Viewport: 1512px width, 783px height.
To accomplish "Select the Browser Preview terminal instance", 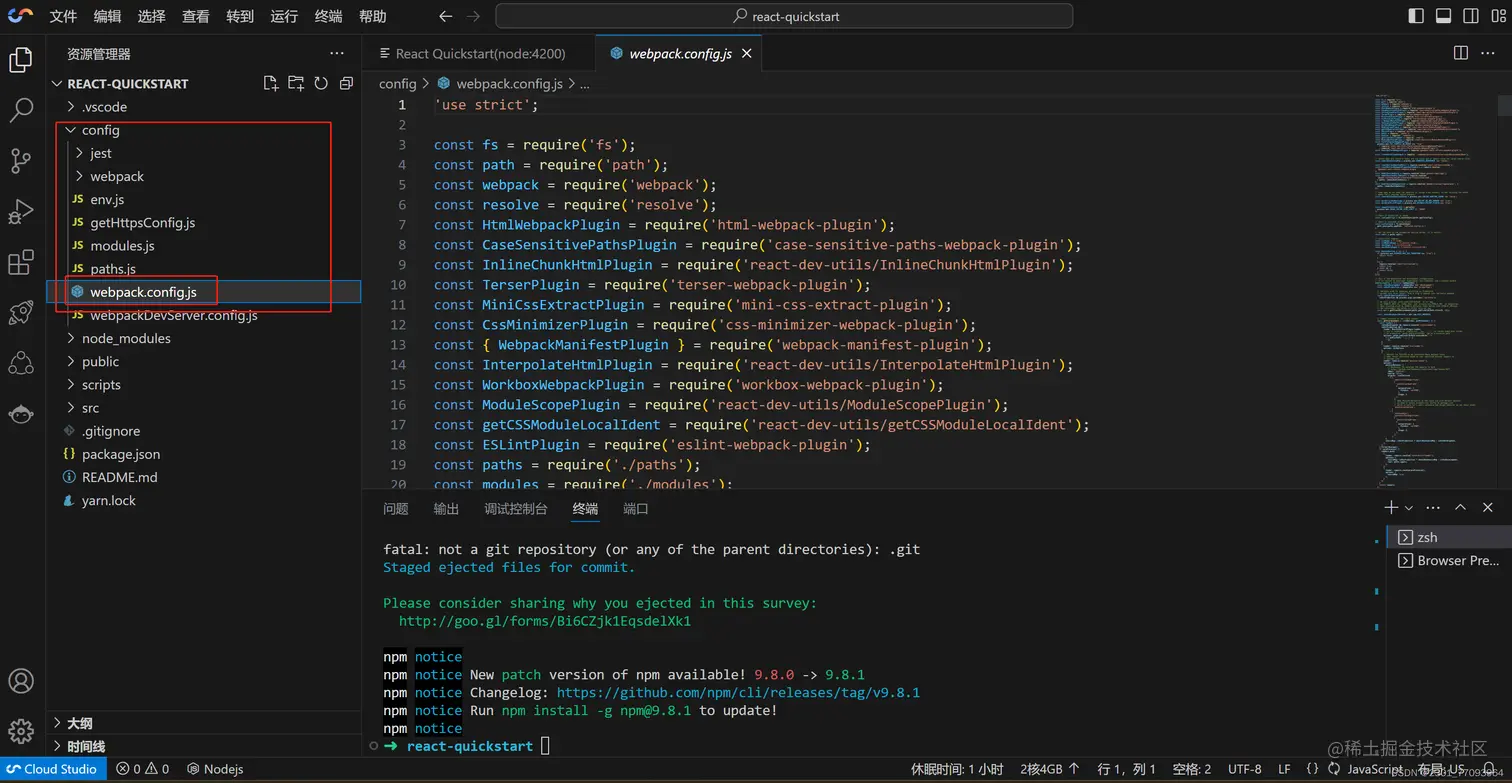I will click(1447, 560).
